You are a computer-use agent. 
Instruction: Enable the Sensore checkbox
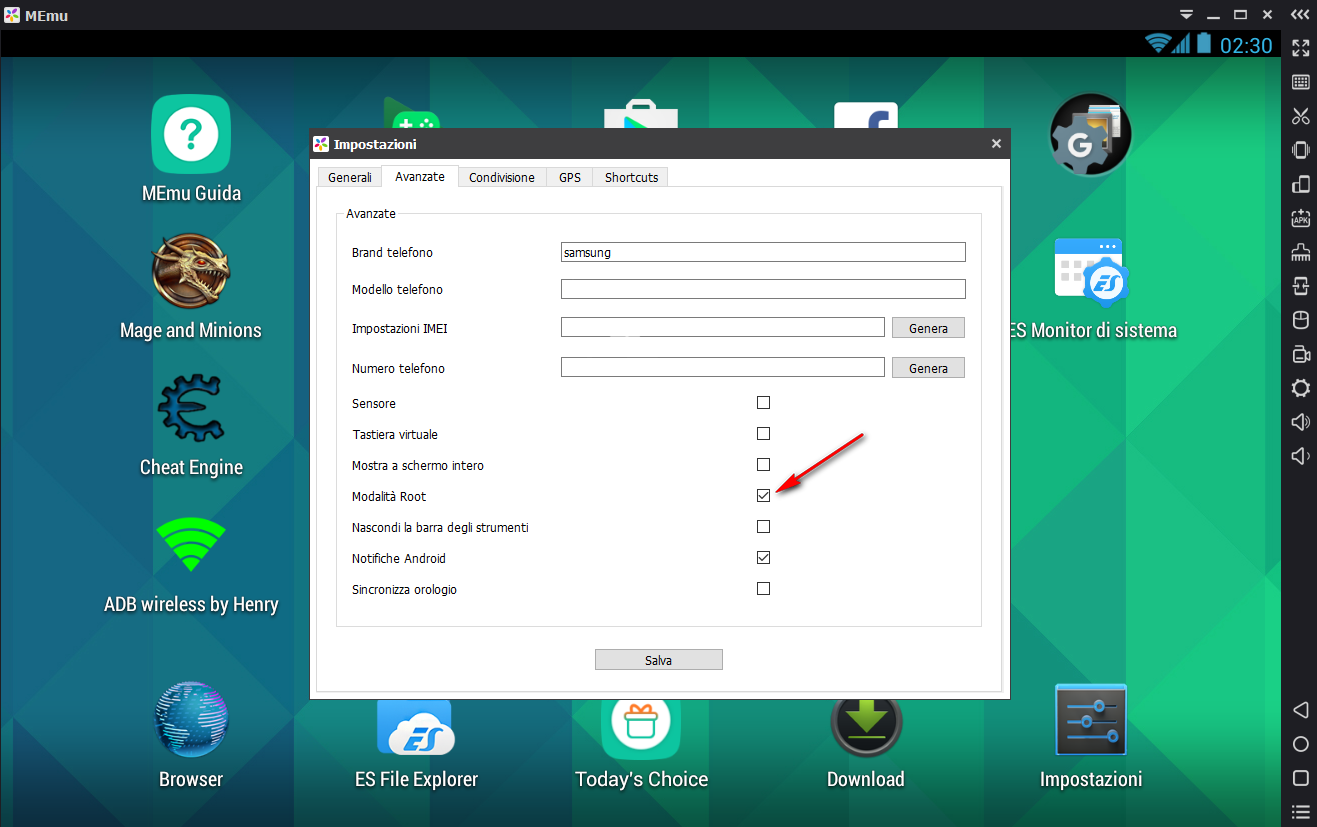click(764, 403)
